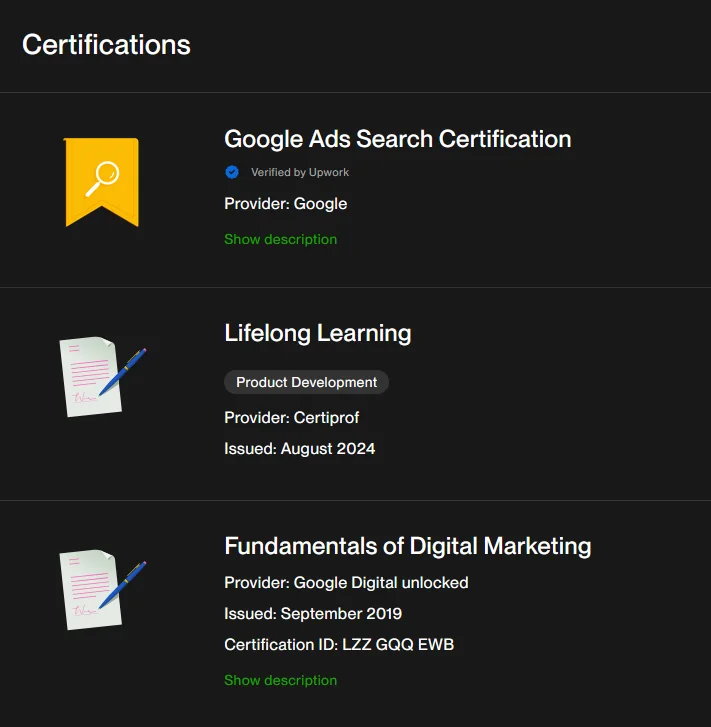Screen dimensions: 711x727
Task: Click the Fundamentals of Digital Marketing title
Action: point(408,546)
